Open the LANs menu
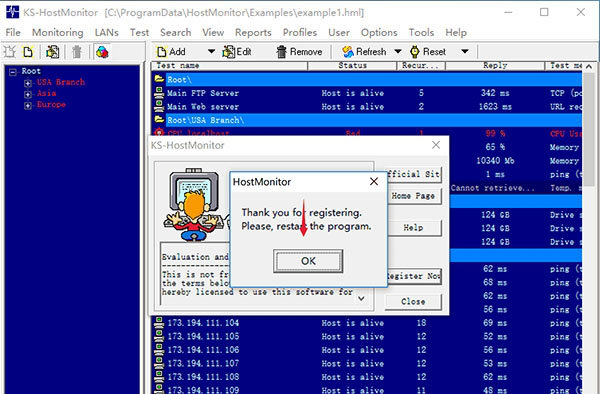The image size is (600, 409). tap(106, 33)
